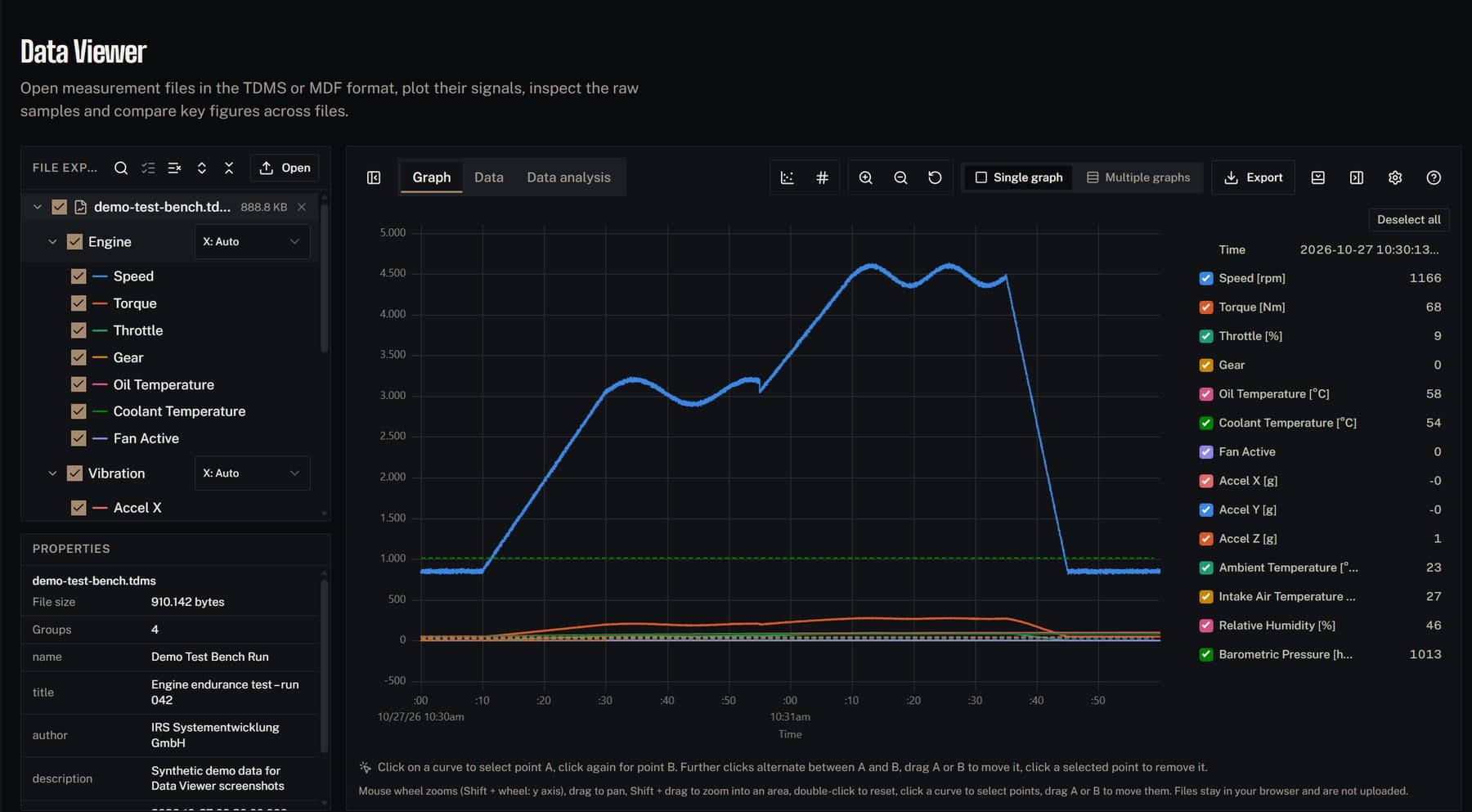This screenshot has width=1472, height=812.
Task: Click the save layout icon next to Export
Action: [1317, 177]
